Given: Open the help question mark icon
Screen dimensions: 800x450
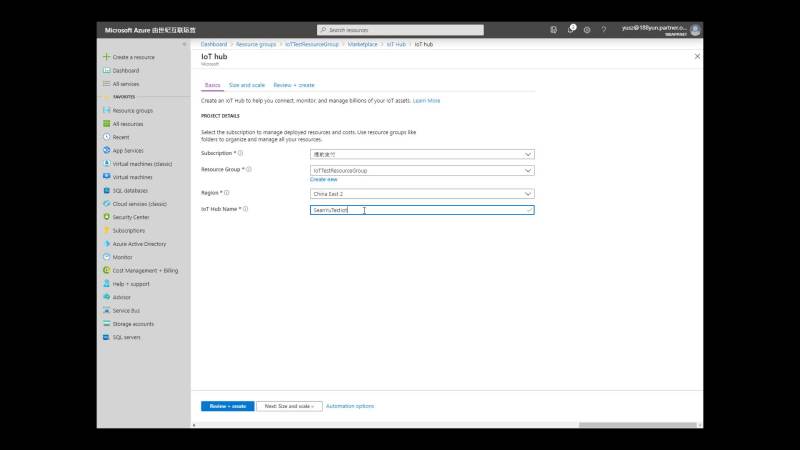Looking at the screenshot, I should 604,30.
